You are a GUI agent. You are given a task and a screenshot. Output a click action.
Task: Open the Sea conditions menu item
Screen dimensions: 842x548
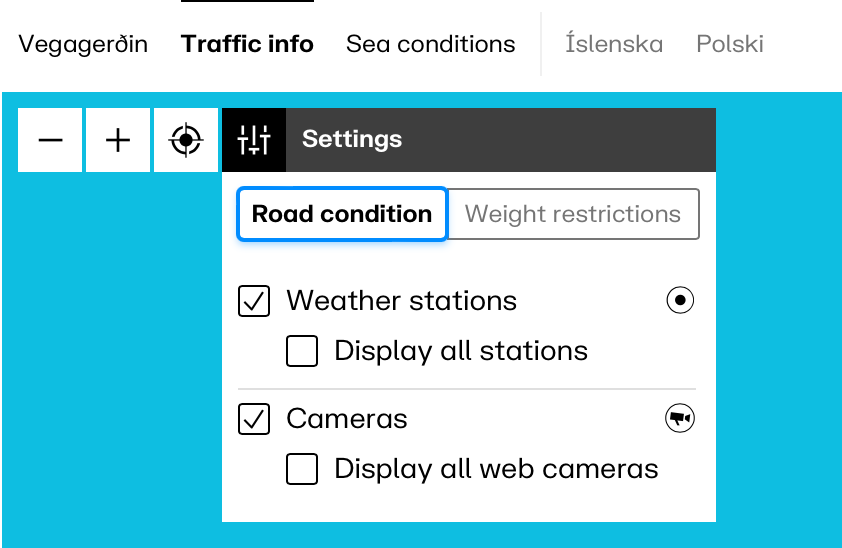tap(430, 44)
